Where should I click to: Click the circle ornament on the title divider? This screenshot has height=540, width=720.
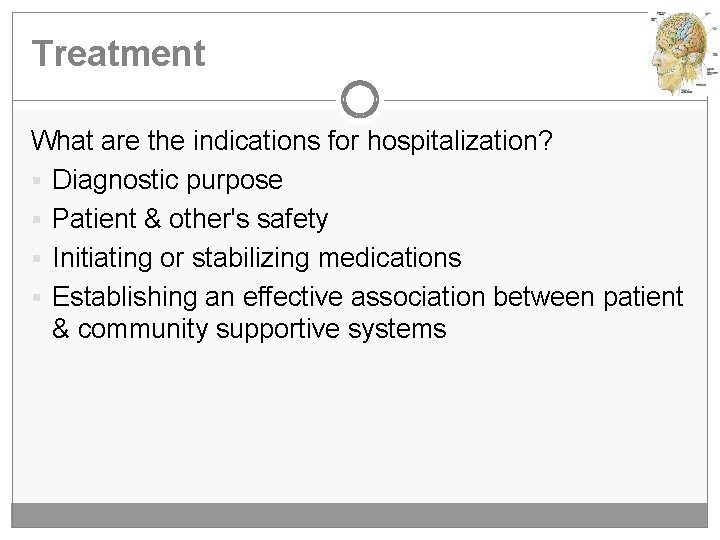click(360, 99)
